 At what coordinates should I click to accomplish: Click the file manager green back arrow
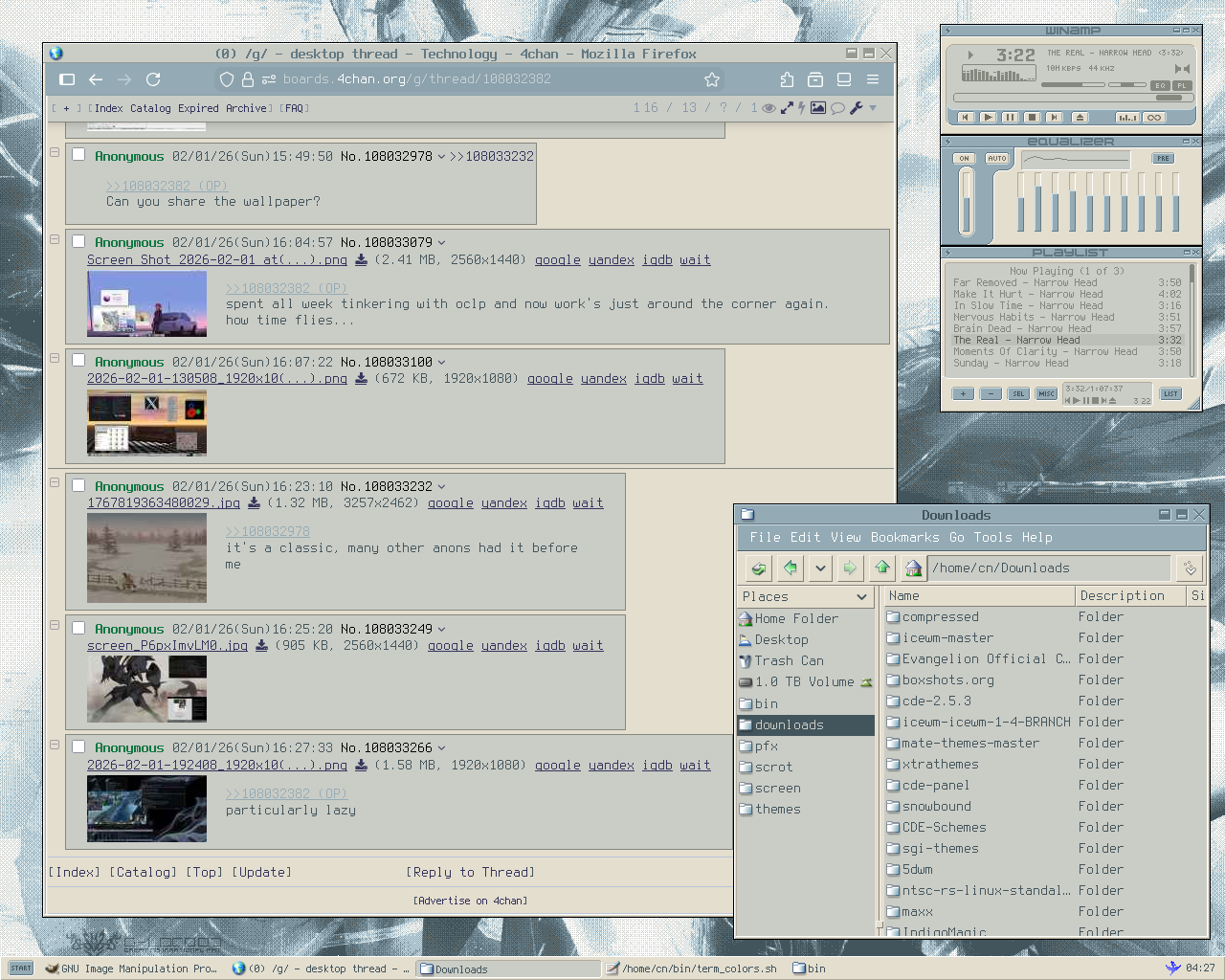(x=790, y=568)
